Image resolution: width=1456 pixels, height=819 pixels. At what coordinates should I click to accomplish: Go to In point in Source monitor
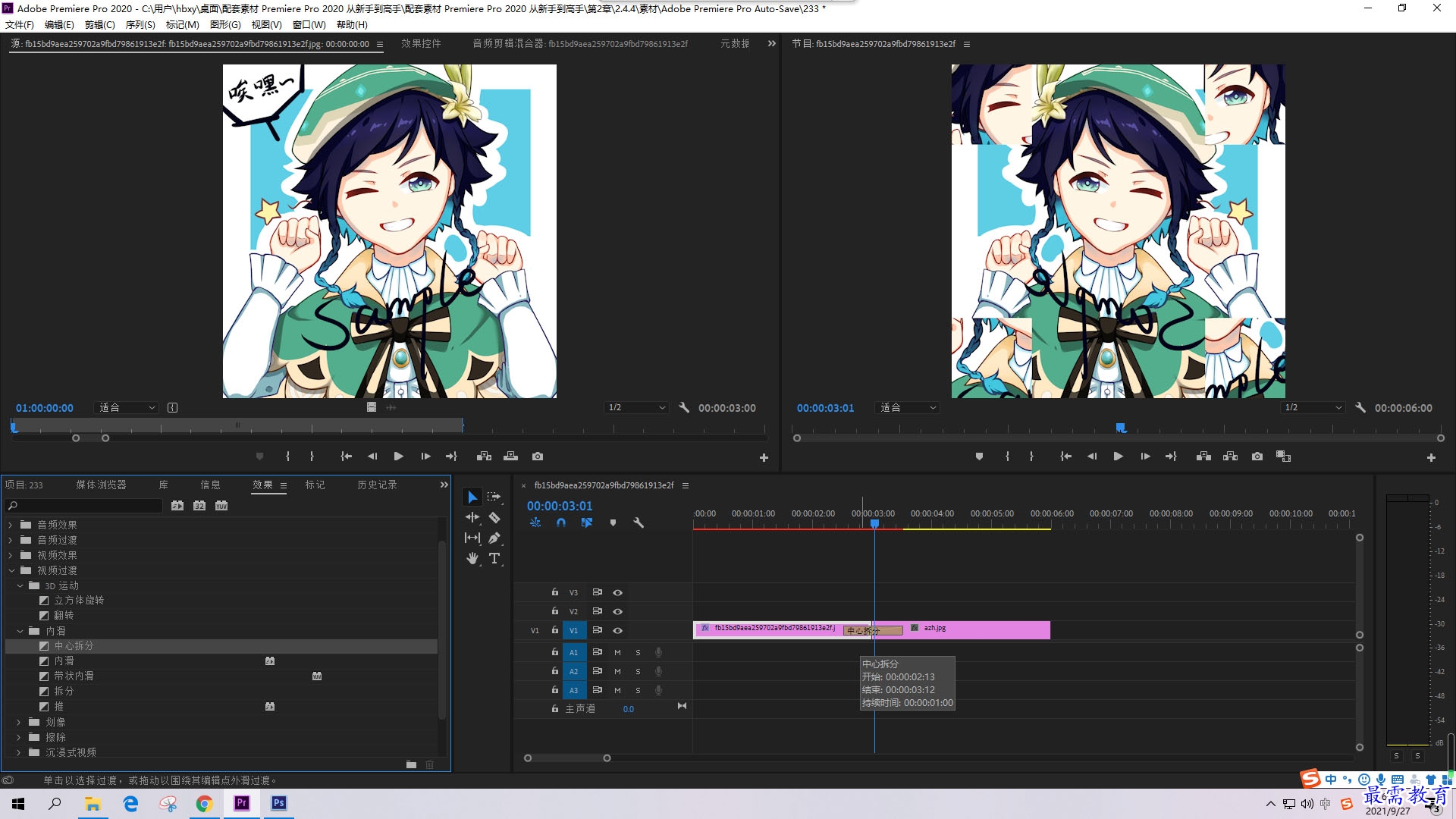point(346,457)
